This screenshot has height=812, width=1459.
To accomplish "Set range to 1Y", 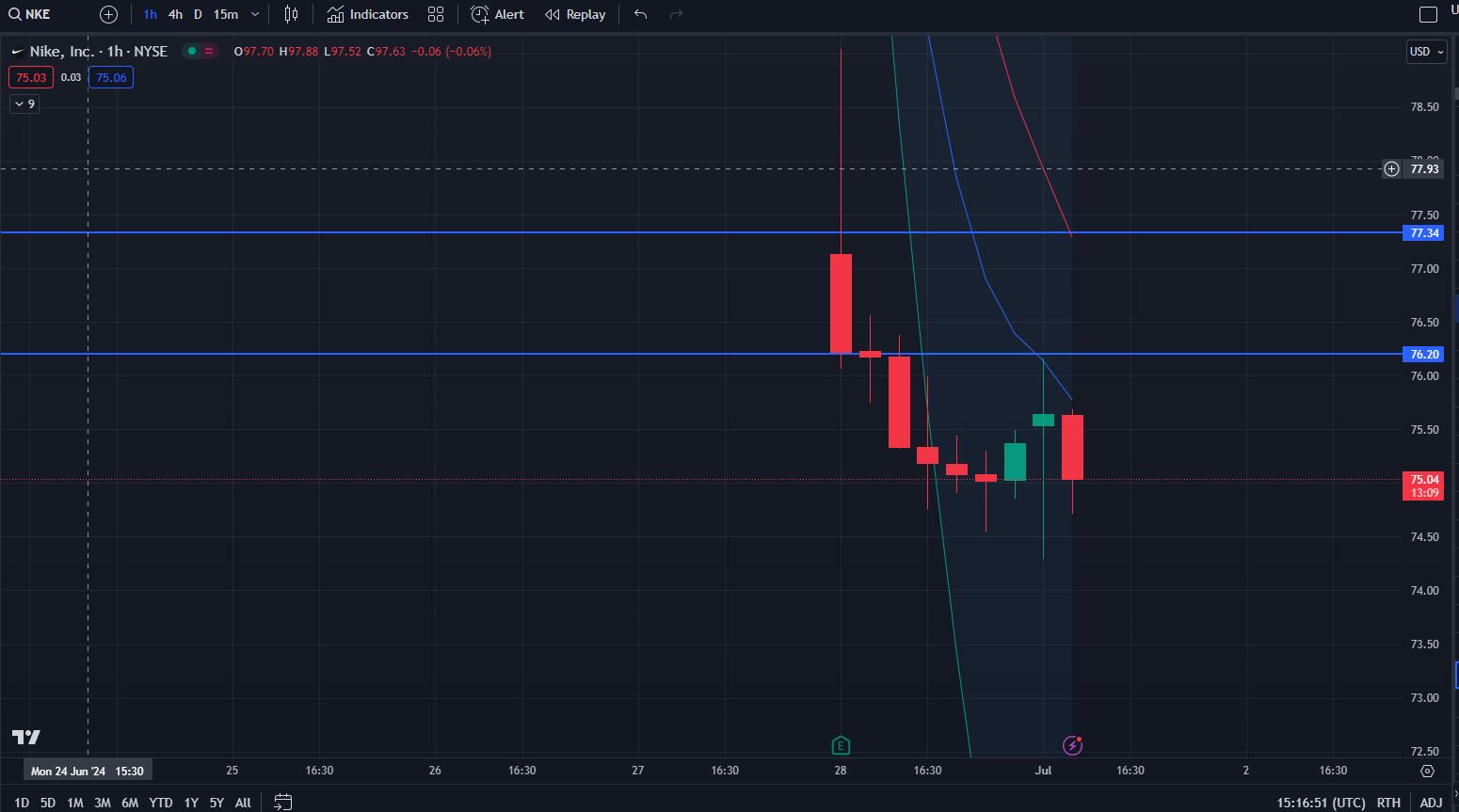I will [x=191, y=803].
